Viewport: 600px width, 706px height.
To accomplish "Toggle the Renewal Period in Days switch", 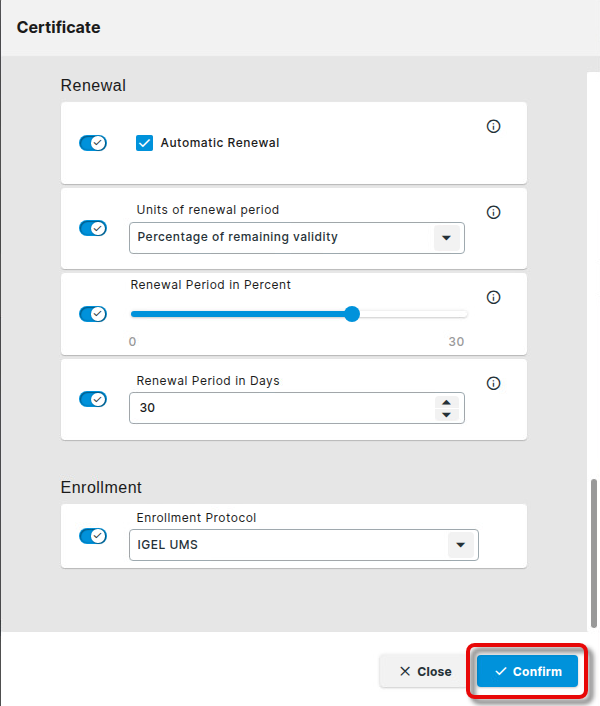I will click(x=93, y=399).
